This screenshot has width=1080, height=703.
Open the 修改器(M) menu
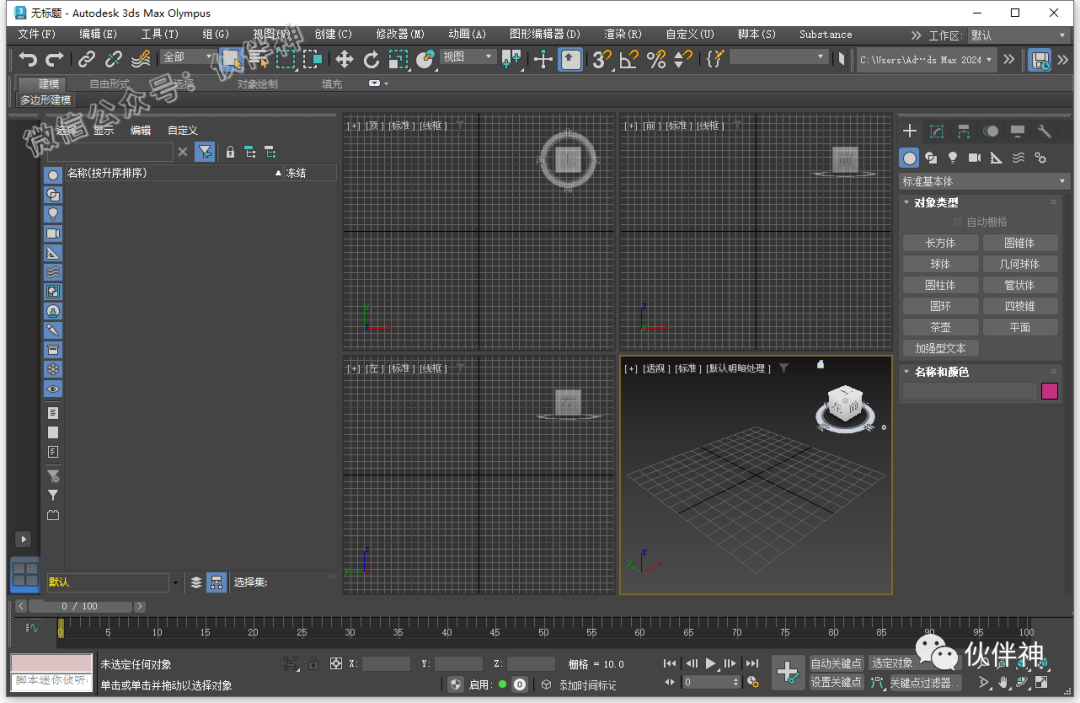(400, 34)
